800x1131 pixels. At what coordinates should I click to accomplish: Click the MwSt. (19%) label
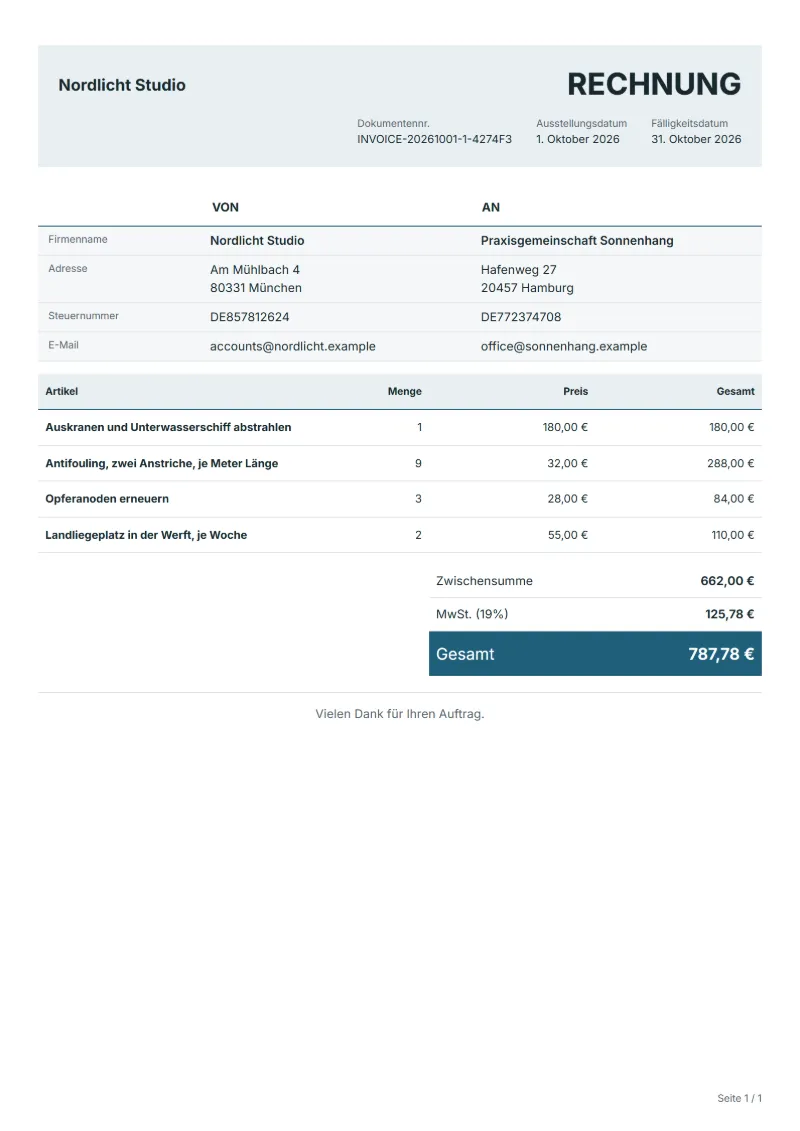tap(472, 615)
